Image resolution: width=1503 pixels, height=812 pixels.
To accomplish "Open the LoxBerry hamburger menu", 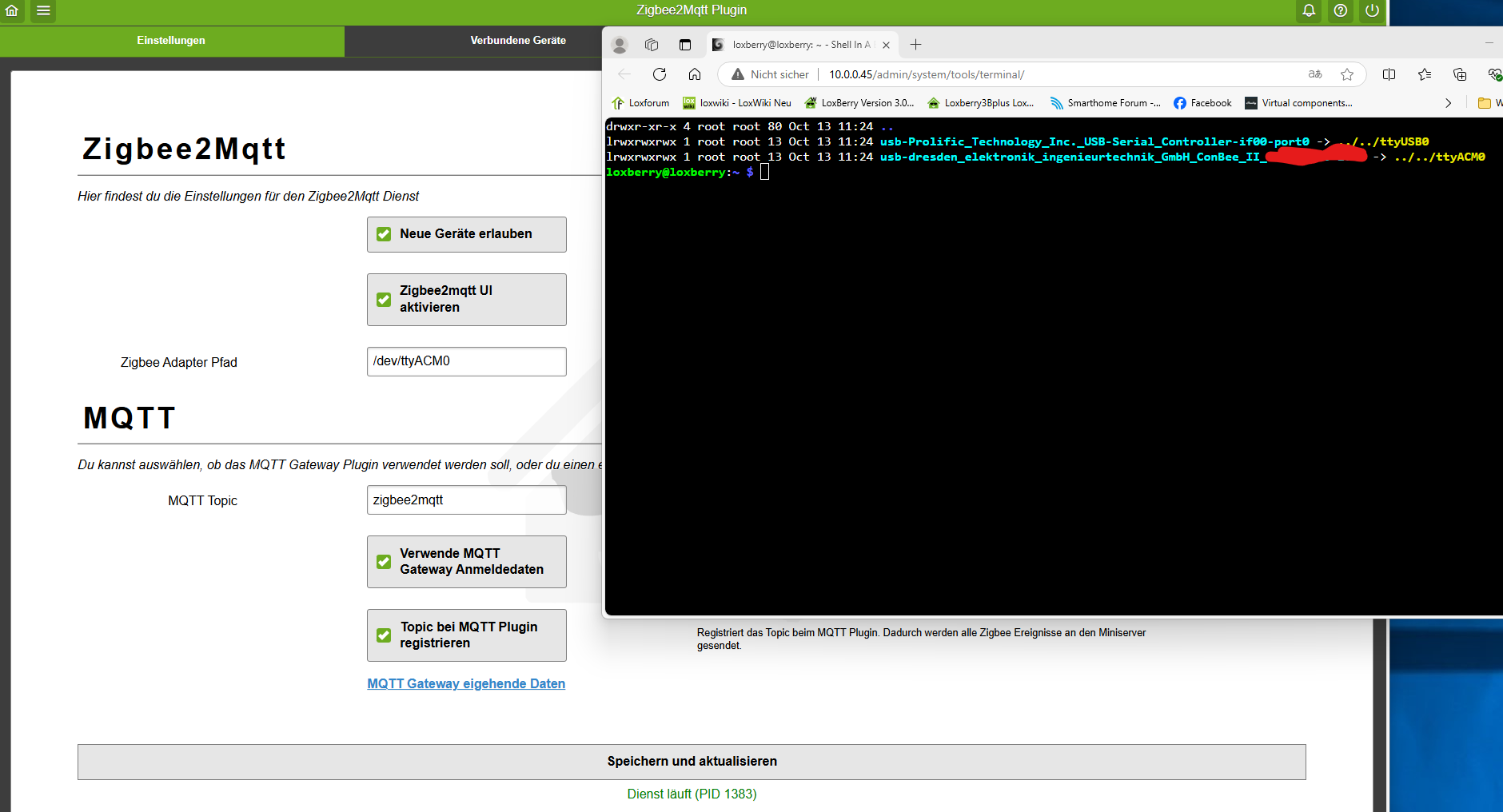I will tap(43, 10).
